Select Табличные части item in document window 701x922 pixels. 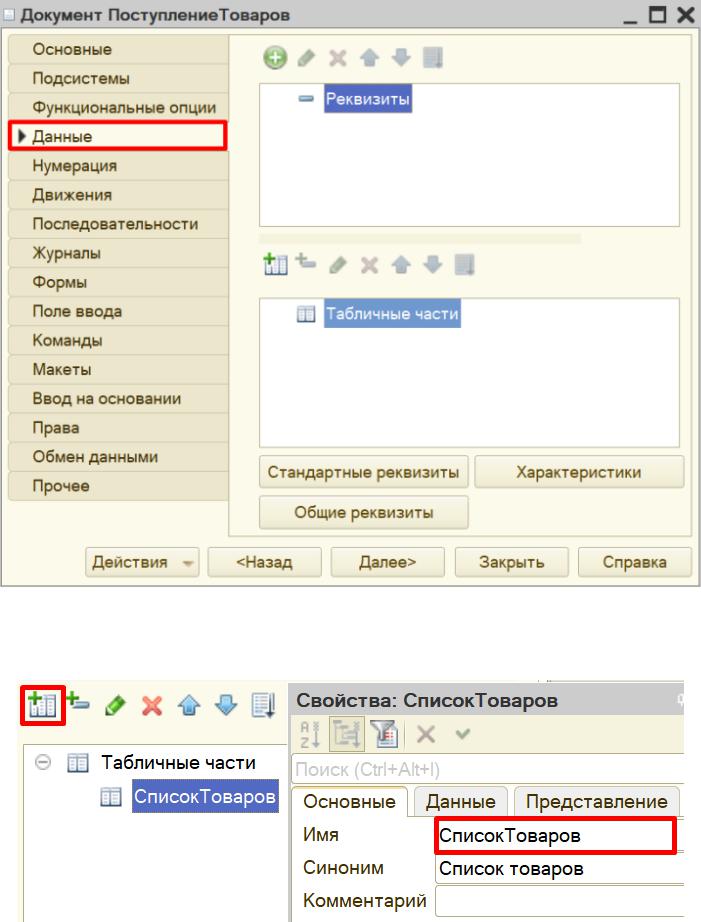click(x=392, y=313)
